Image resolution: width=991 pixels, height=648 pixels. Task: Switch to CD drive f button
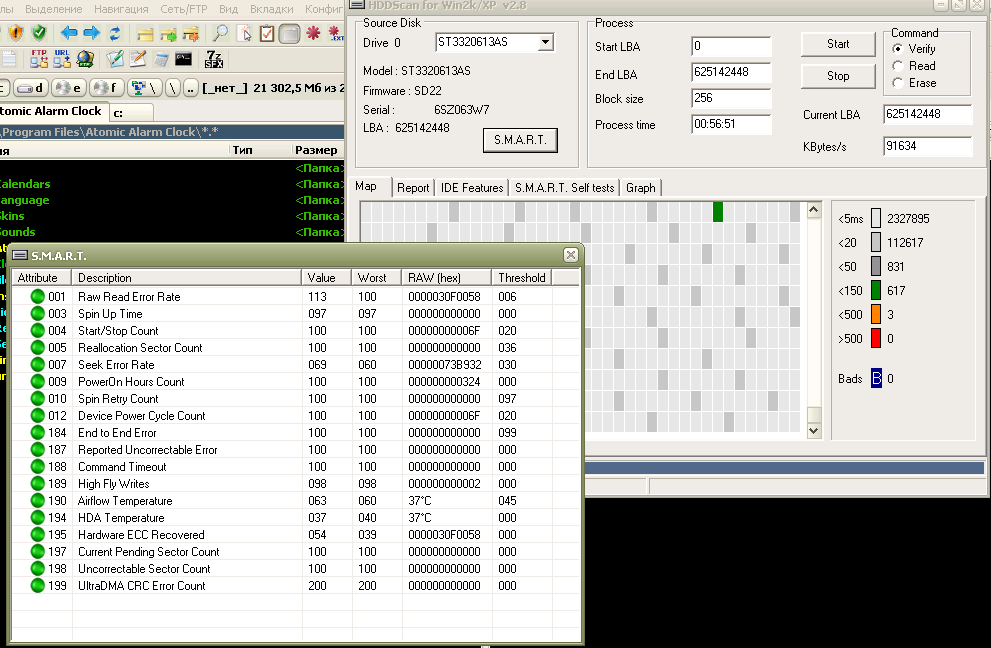click(x=106, y=88)
